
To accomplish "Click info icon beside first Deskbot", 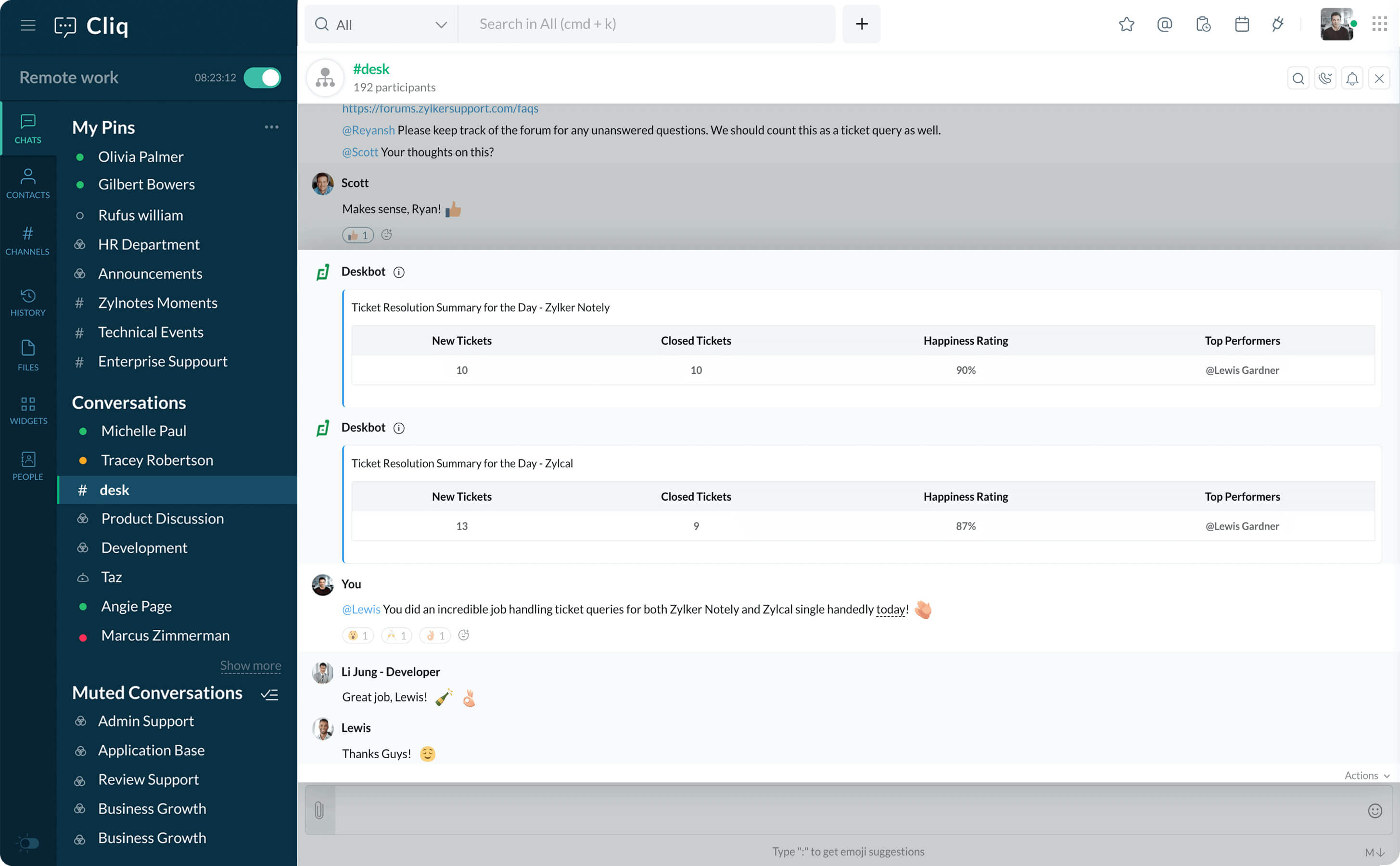I will [x=398, y=272].
